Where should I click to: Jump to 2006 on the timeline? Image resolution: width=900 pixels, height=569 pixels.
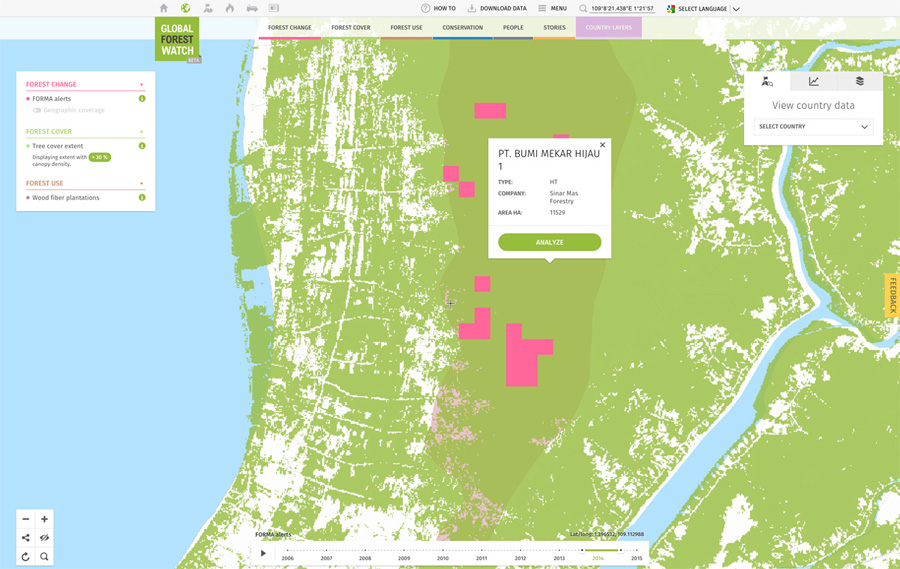click(288, 558)
